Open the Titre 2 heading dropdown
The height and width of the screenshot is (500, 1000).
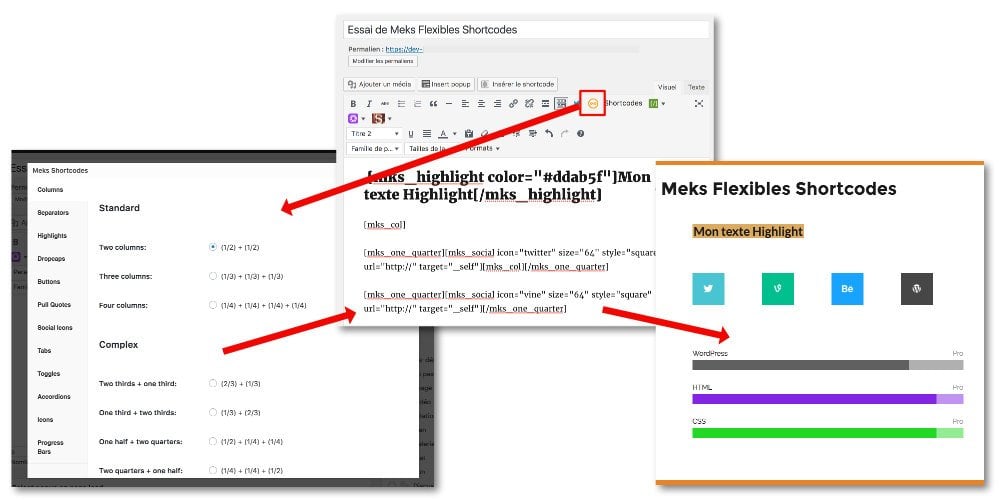pos(375,133)
